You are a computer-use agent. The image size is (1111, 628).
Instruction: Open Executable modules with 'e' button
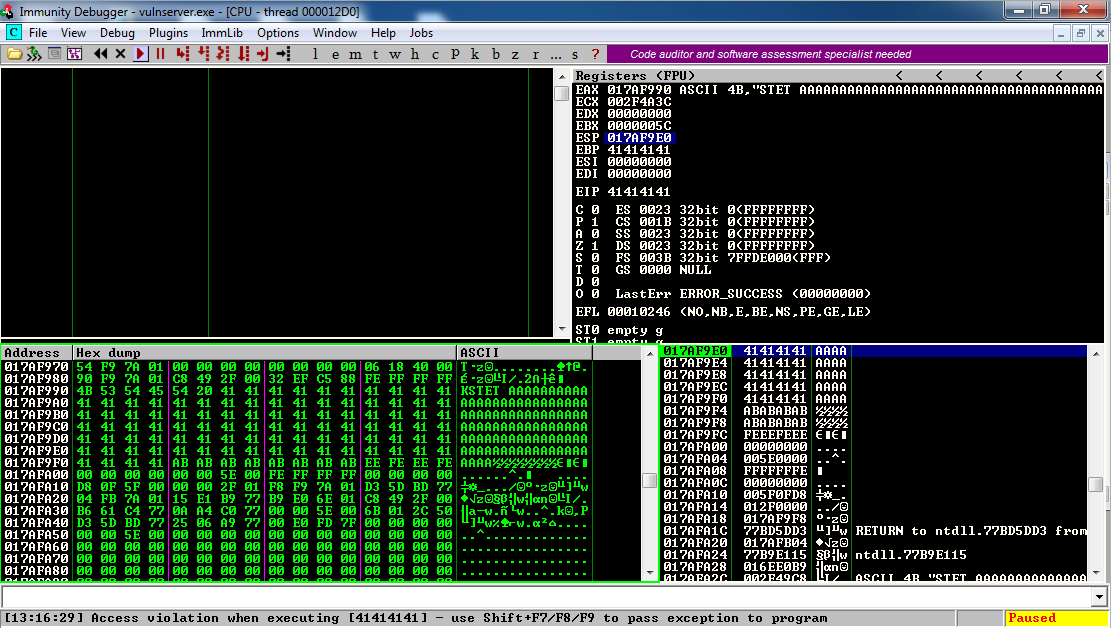tap(335, 54)
